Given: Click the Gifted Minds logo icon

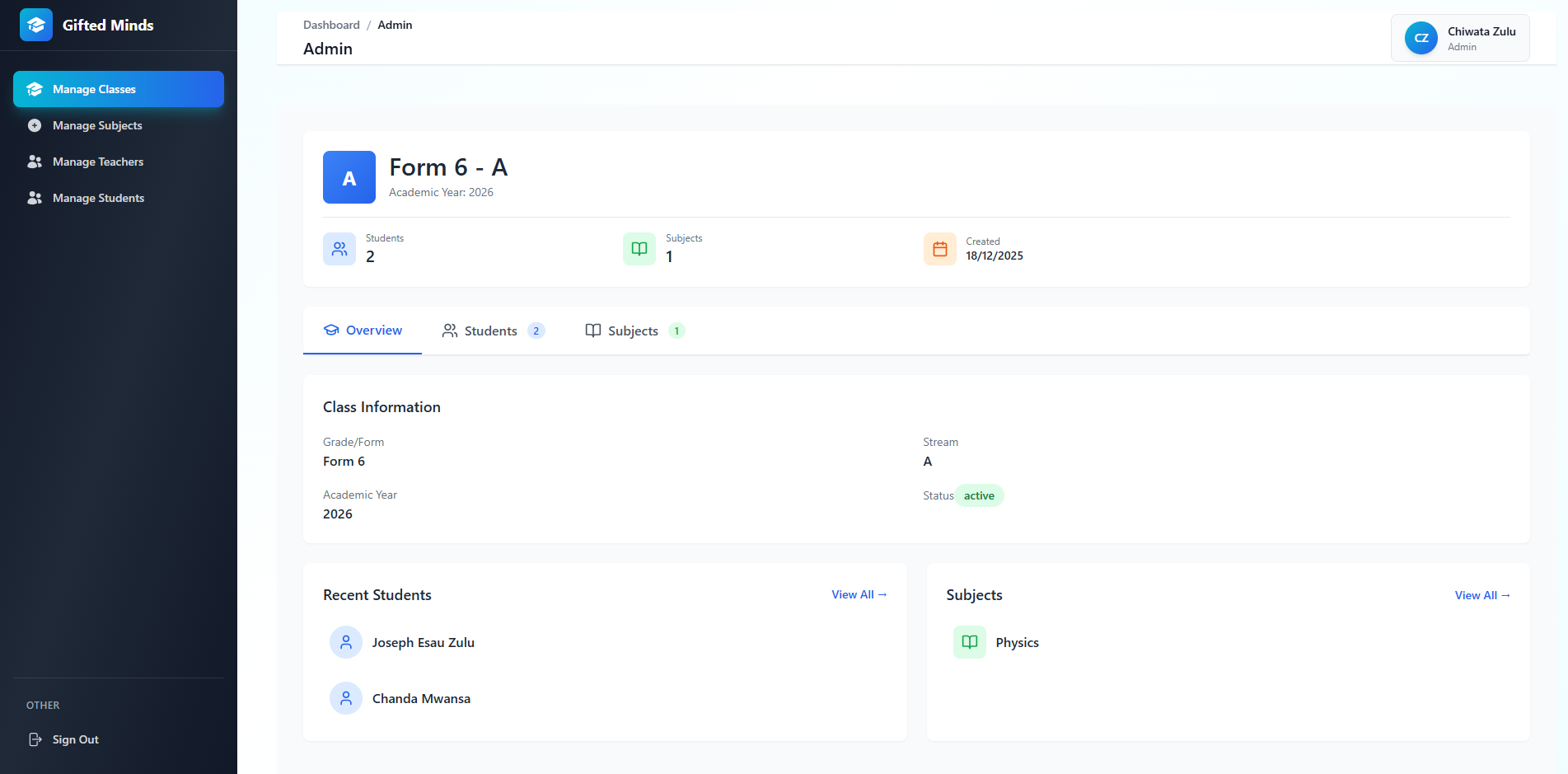Looking at the screenshot, I should tap(35, 25).
